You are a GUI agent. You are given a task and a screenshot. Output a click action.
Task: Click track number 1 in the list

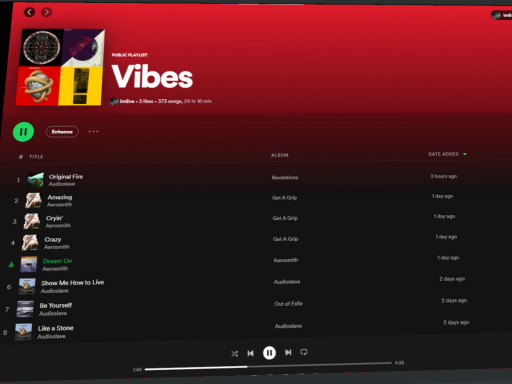(18, 180)
